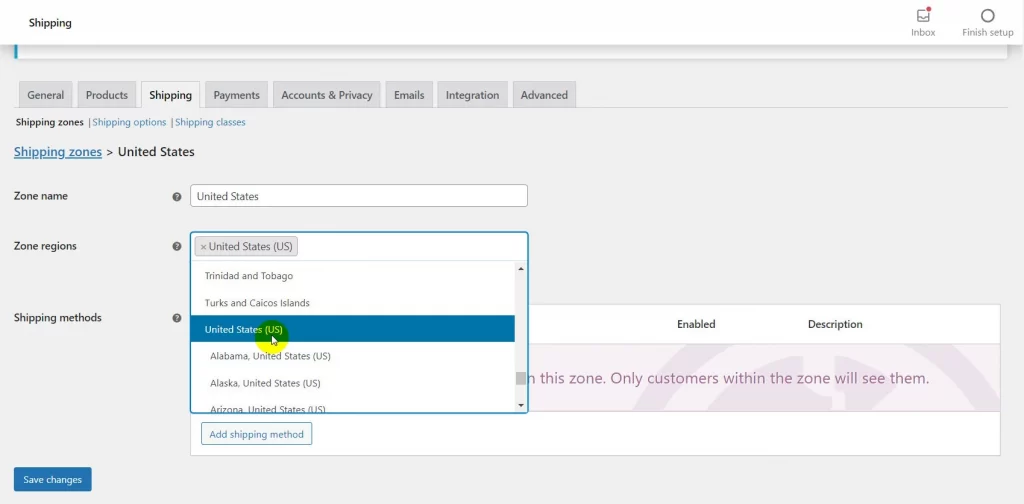
Task: Click dropdown list scroll up arrow
Action: pyautogui.click(x=520, y=269)
